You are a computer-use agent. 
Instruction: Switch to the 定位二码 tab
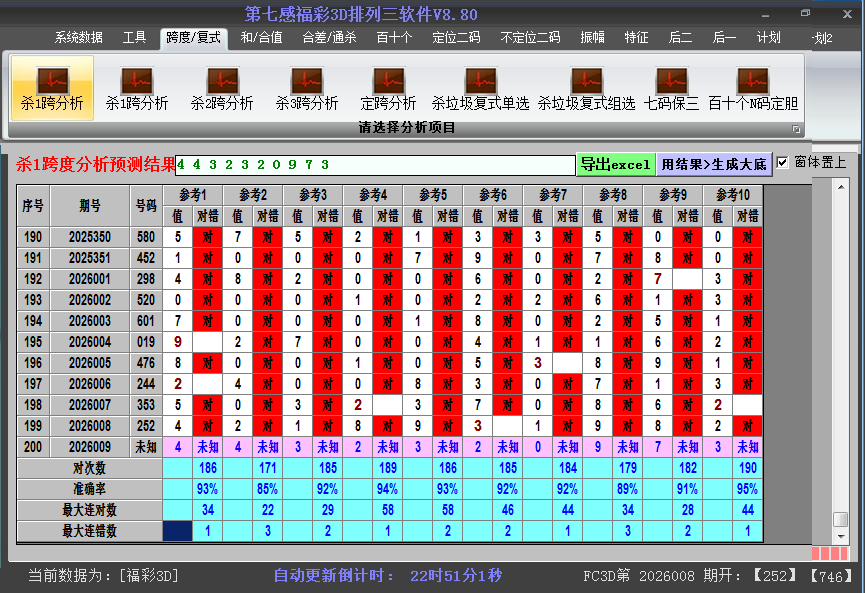click(x=456, y=38)
